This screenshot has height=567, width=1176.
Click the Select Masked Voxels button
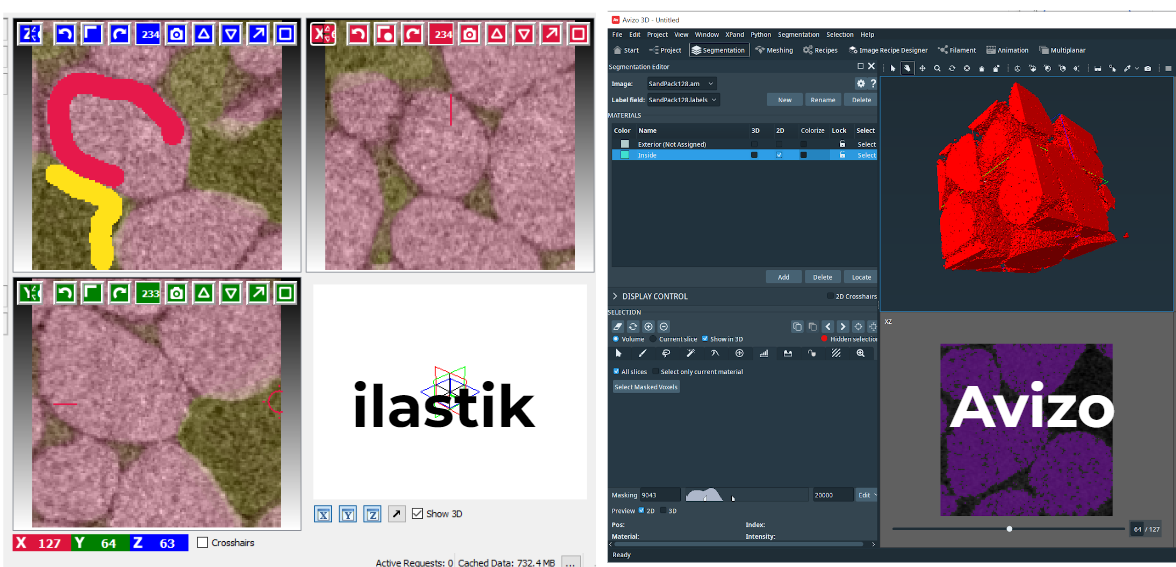(x=646, y=387)
